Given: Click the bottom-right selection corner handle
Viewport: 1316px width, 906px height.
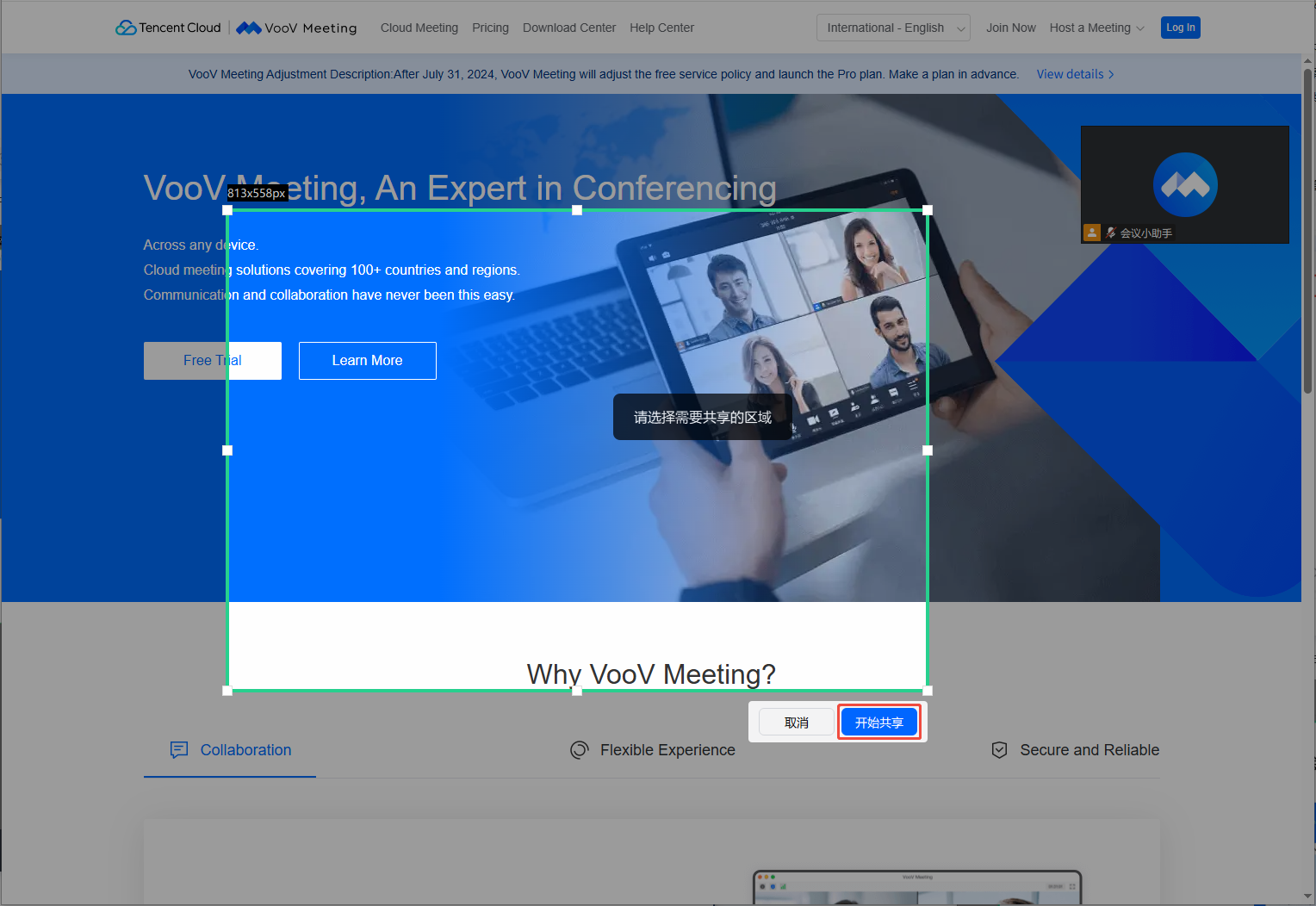Looking at the screenshot, I should click(x=928, y=691).
